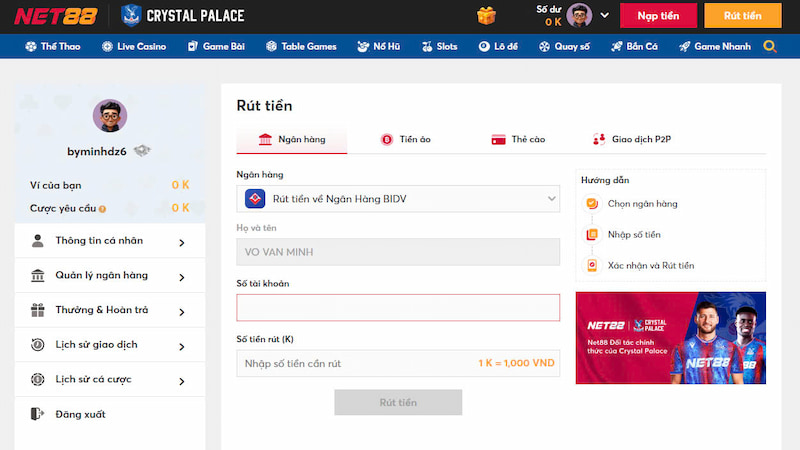Viewport: 800px width, 450px height.
Task: Open the BIDV bank selection dropdown
Action: pyautogui.click(x=398, y=199)
